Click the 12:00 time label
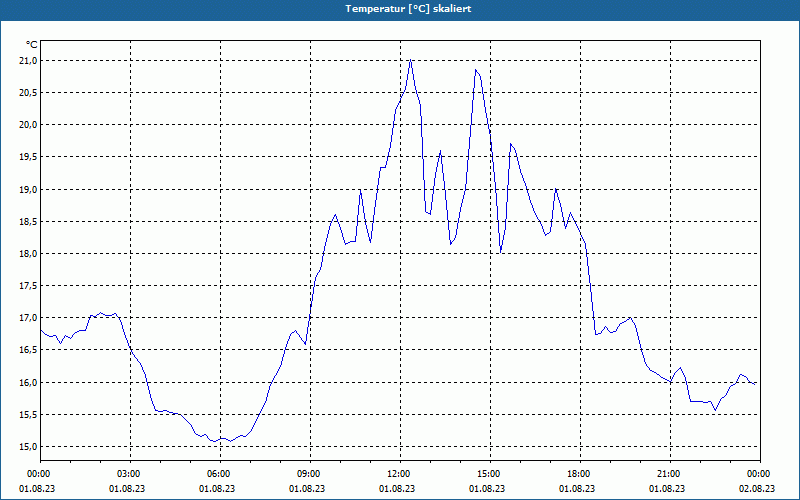 [397, 474]
